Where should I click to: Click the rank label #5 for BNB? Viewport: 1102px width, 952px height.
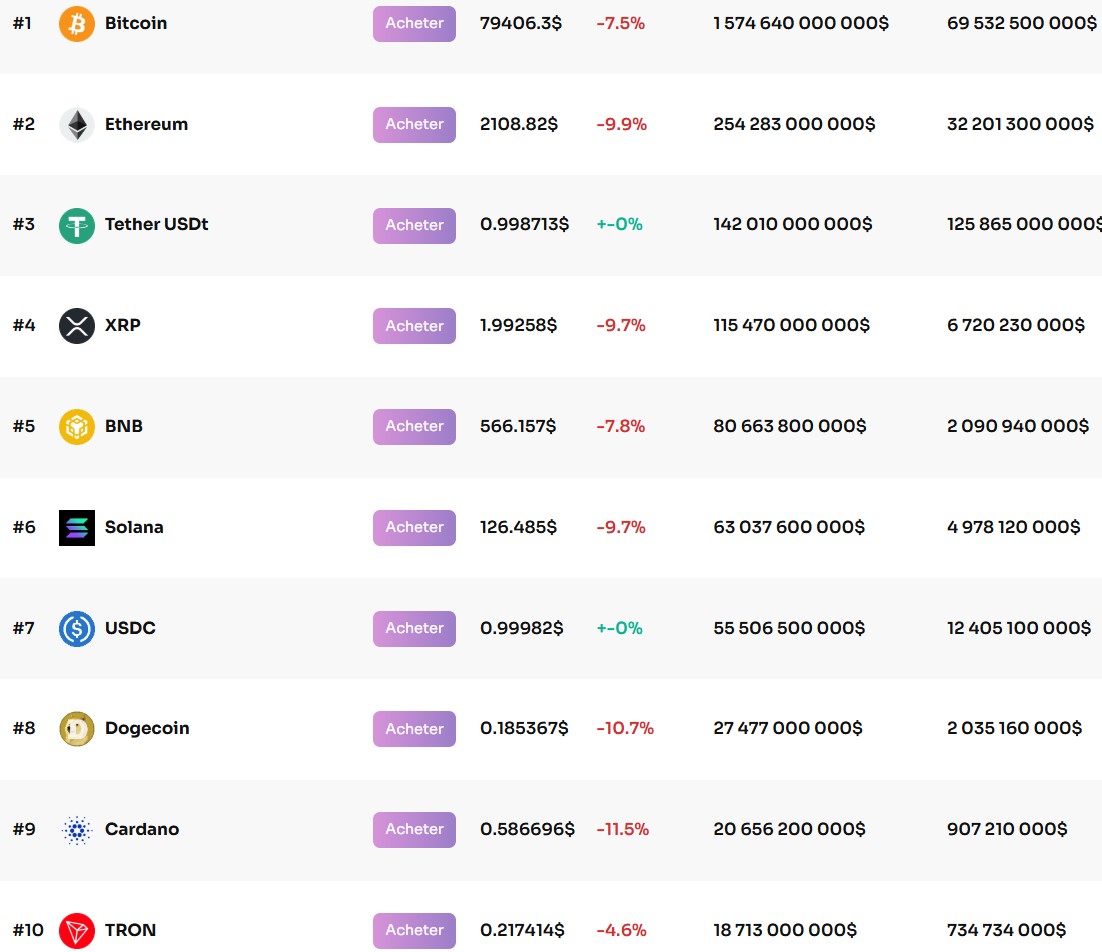[22, 426]
